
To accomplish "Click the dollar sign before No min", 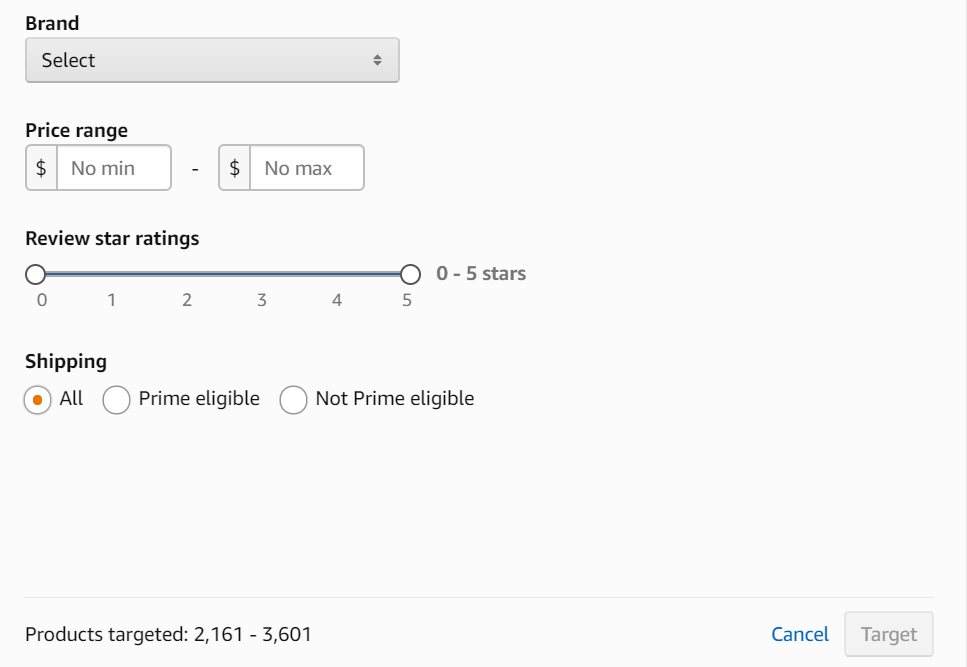I will click(41, 168).
